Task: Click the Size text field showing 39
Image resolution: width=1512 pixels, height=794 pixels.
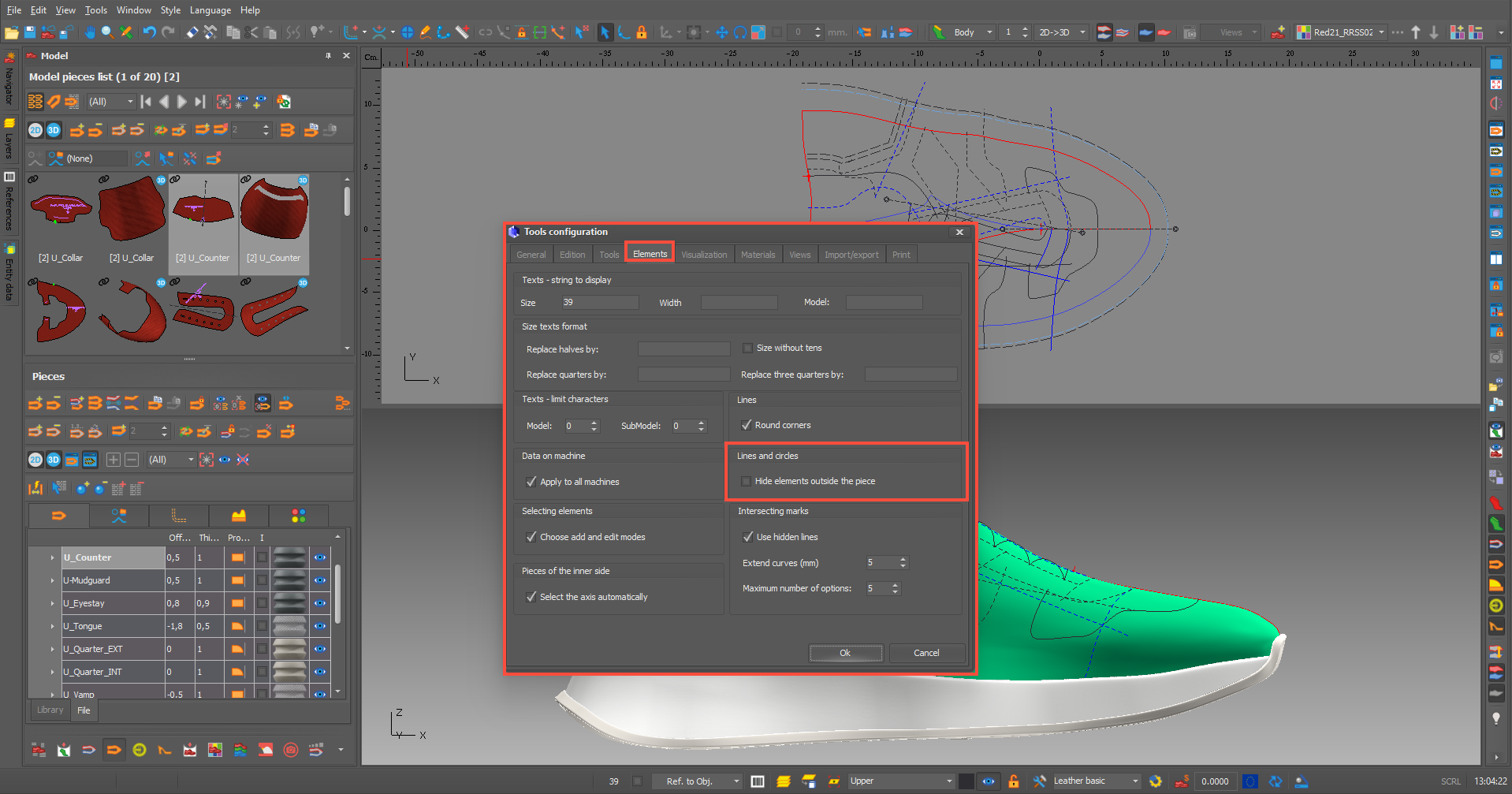Action: 599,303
